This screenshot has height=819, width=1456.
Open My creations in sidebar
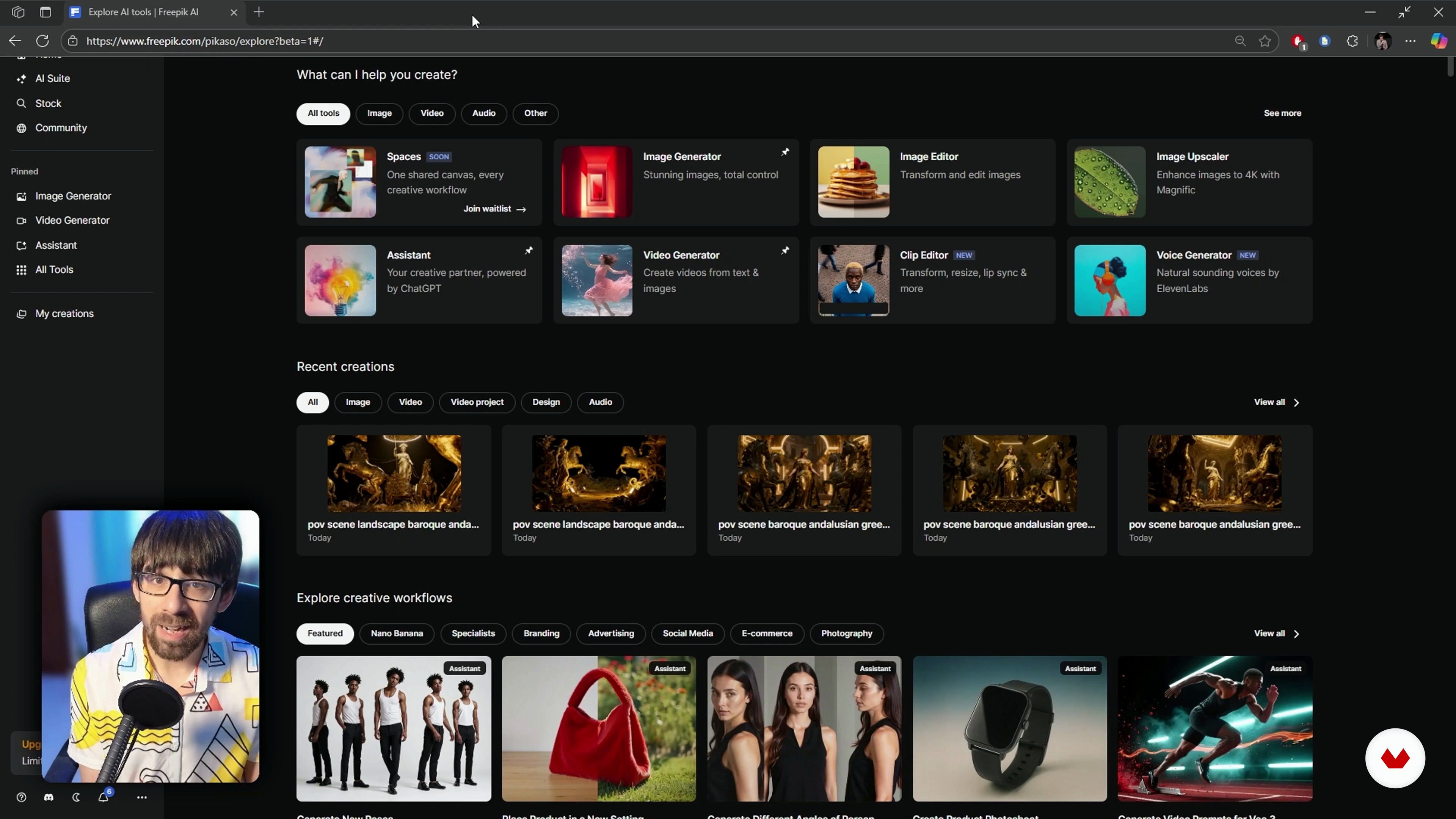[x=64, y=314]
